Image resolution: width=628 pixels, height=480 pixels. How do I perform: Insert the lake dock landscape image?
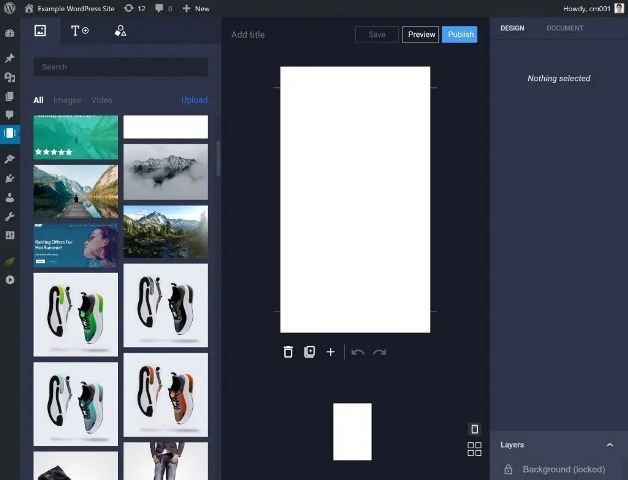coord(76,192)
